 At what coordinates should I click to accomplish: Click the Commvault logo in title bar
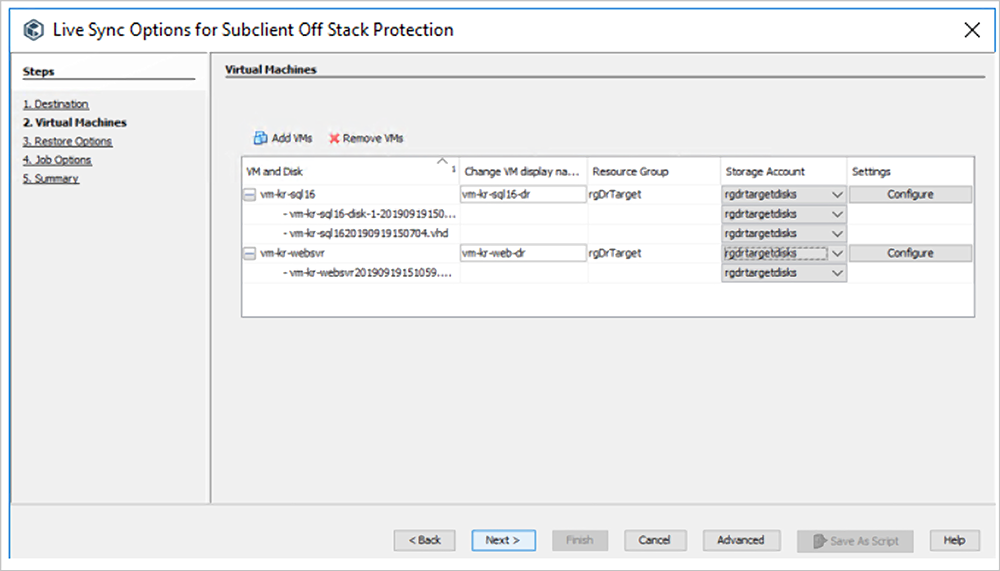point(34,30)
